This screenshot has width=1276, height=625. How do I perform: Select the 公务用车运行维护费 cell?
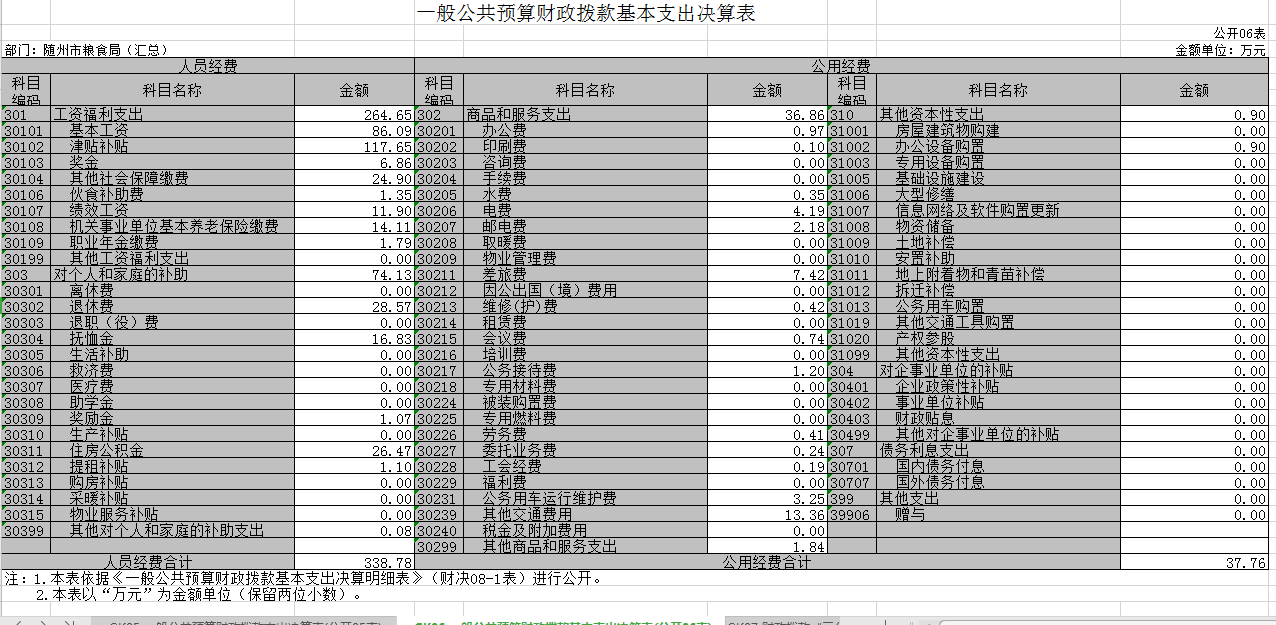[549, 499]
